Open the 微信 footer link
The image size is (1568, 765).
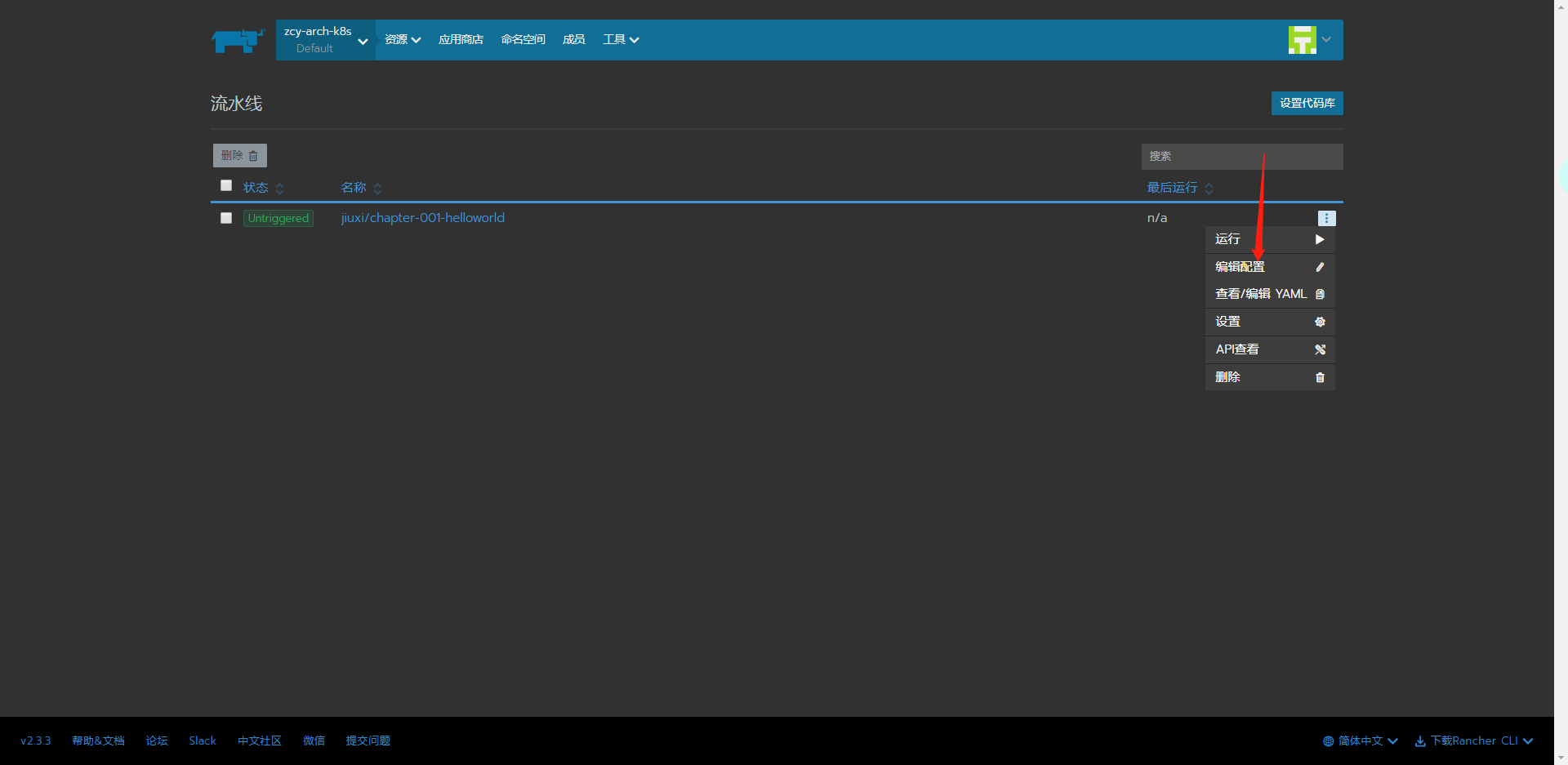(x=314, y=741)
